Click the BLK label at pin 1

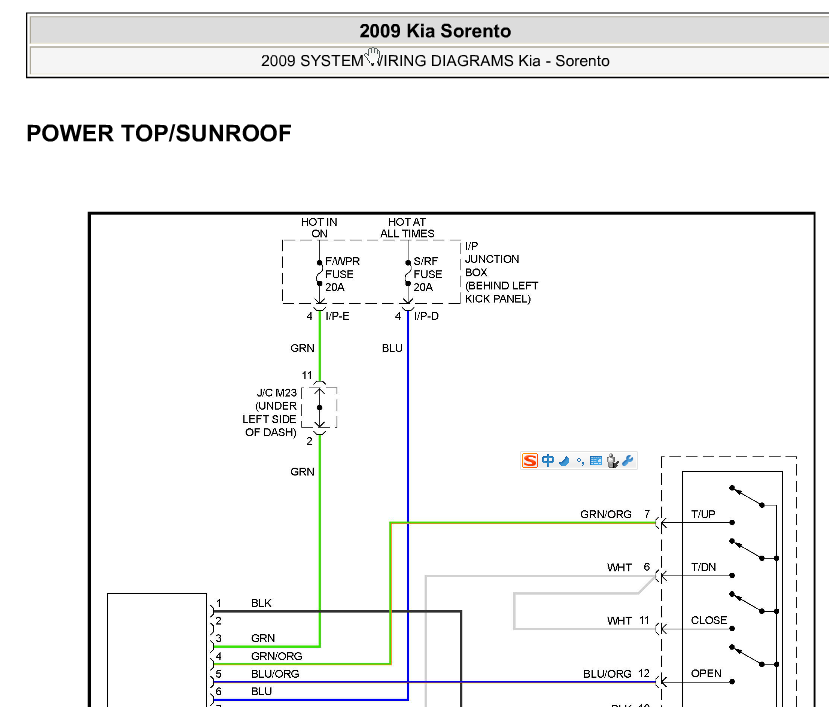coord(261,603)
